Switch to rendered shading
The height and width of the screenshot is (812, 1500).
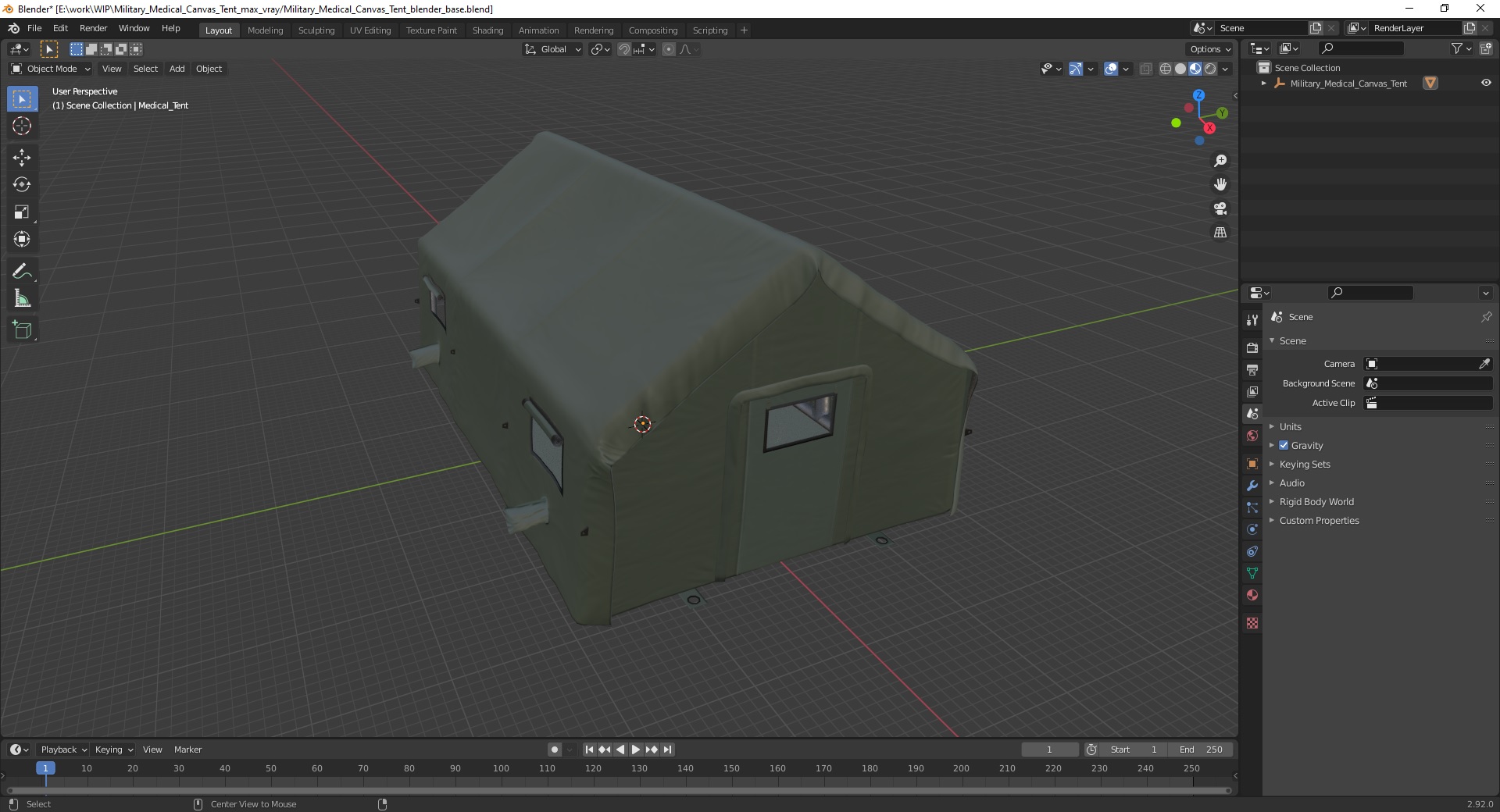tap(1210, 69)
